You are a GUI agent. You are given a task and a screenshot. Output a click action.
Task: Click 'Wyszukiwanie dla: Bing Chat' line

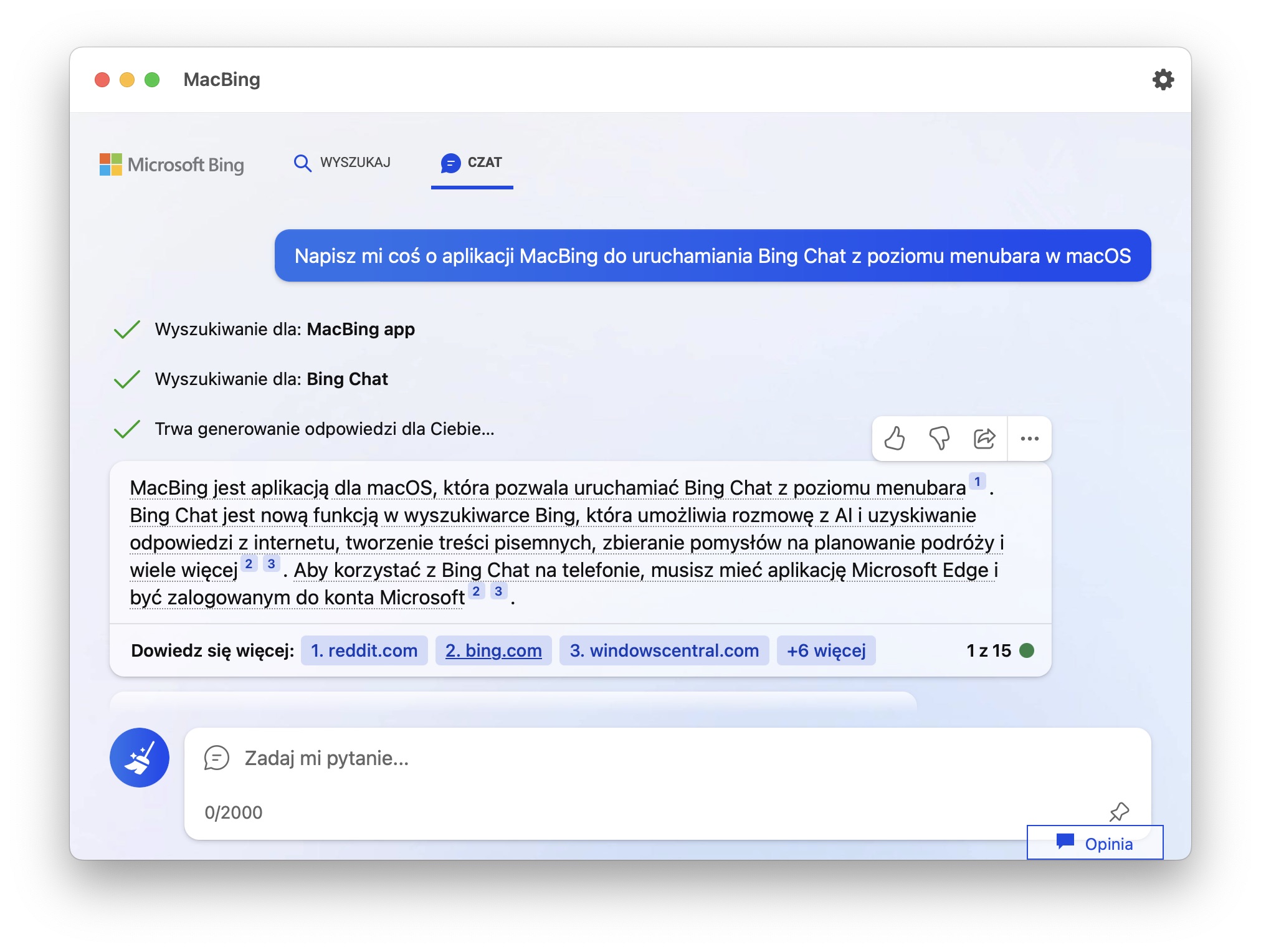point(271,379)
